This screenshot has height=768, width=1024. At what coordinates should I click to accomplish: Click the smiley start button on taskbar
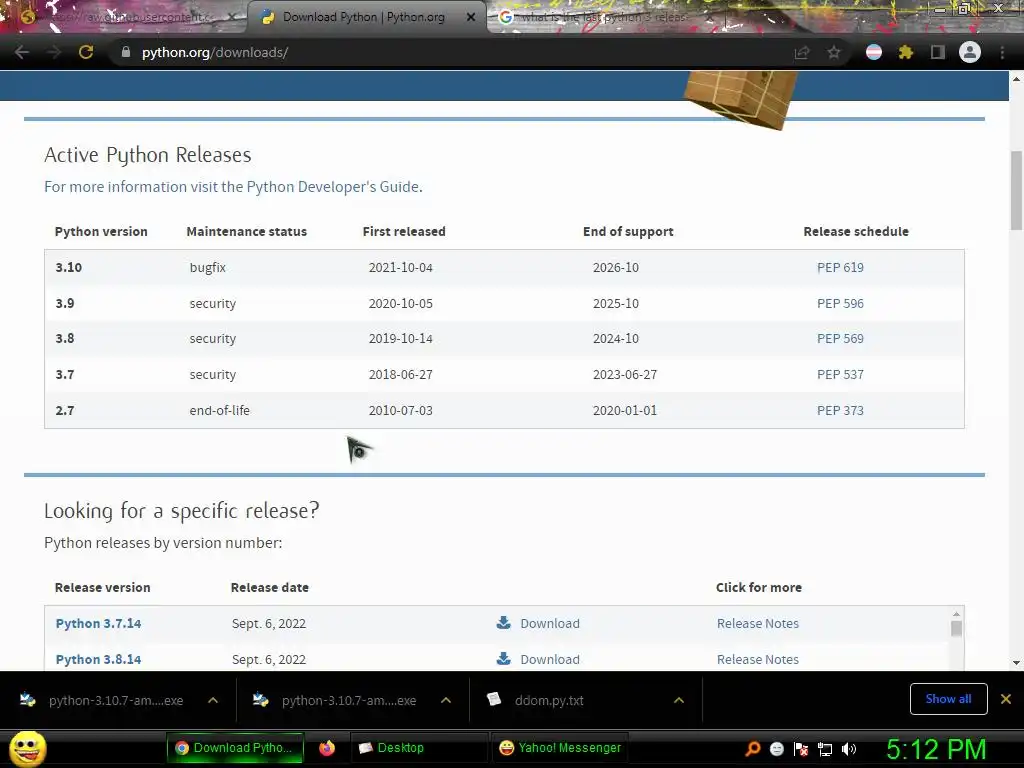(x=27, y=748)
